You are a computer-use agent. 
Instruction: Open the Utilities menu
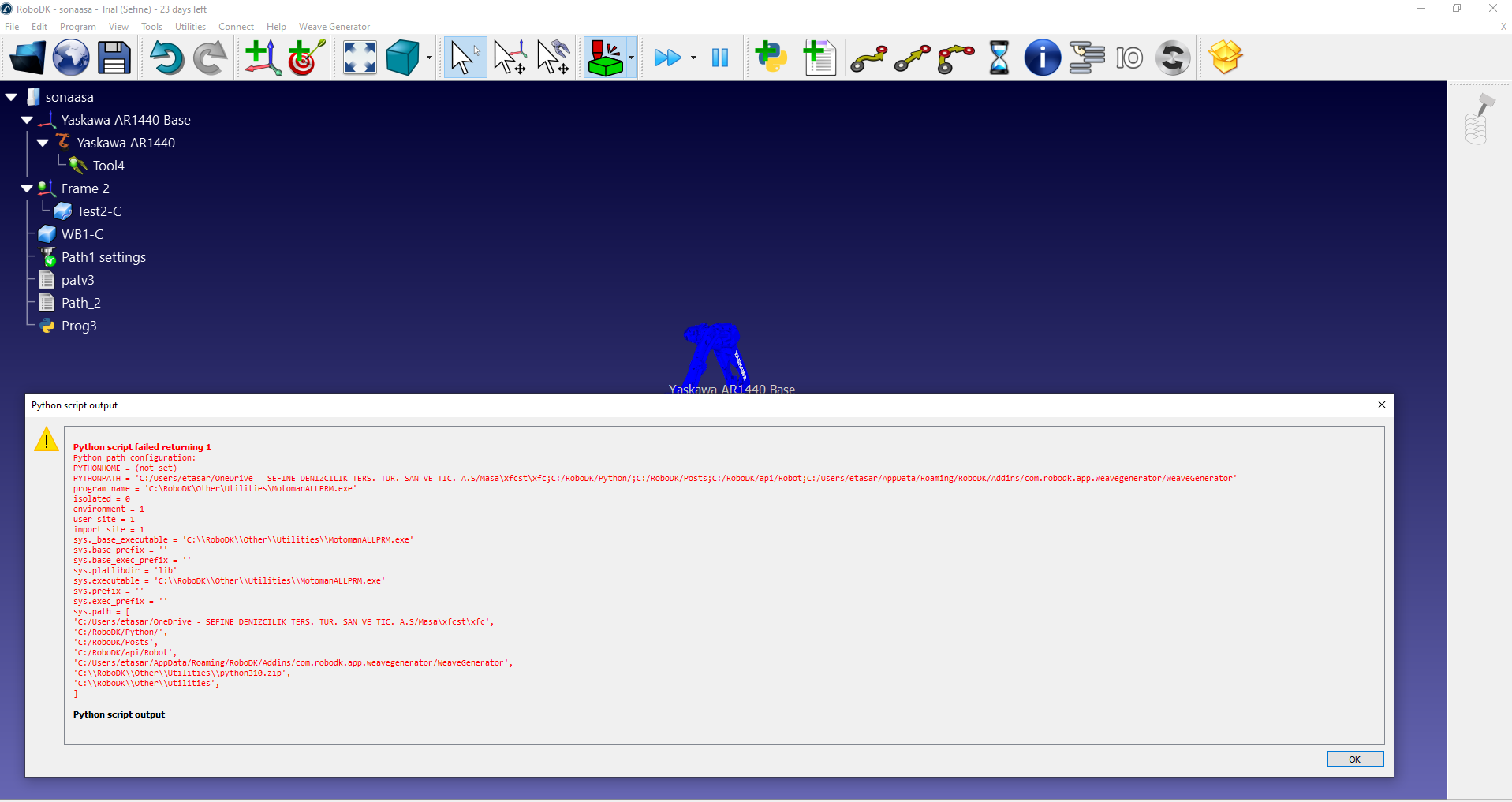pyautogui.click(x=190, y=27)
